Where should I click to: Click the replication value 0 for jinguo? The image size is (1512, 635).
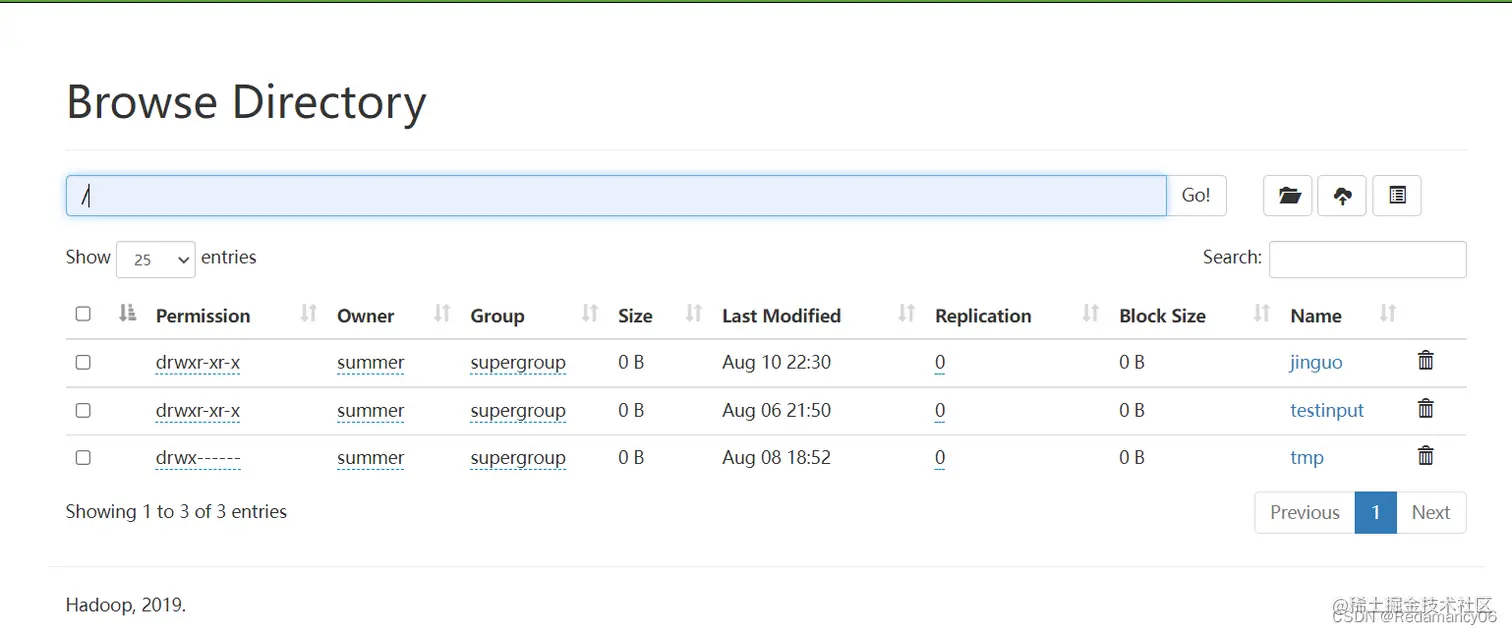(x=940, y=362)
